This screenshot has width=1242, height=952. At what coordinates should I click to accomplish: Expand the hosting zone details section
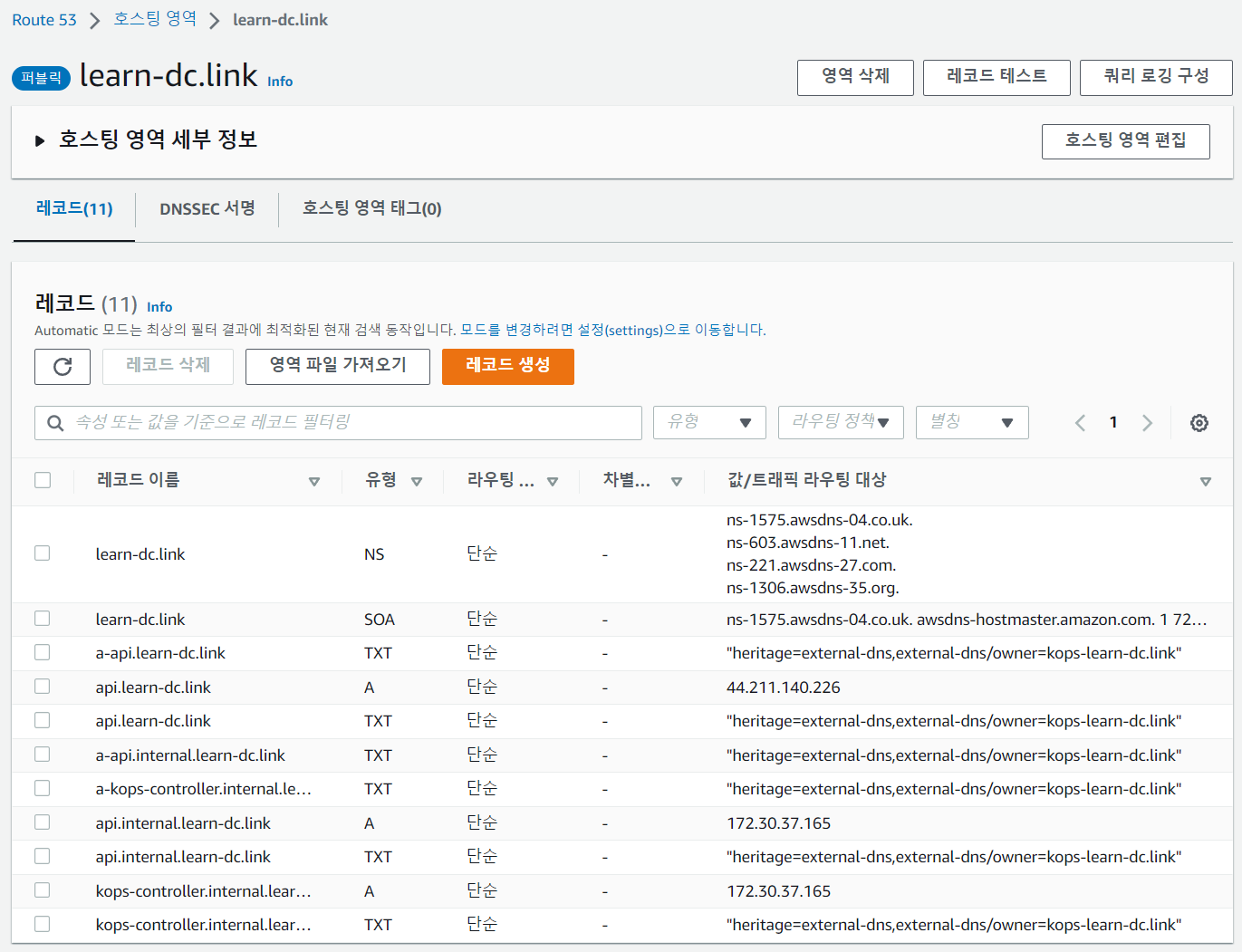[x=40, y=140]
